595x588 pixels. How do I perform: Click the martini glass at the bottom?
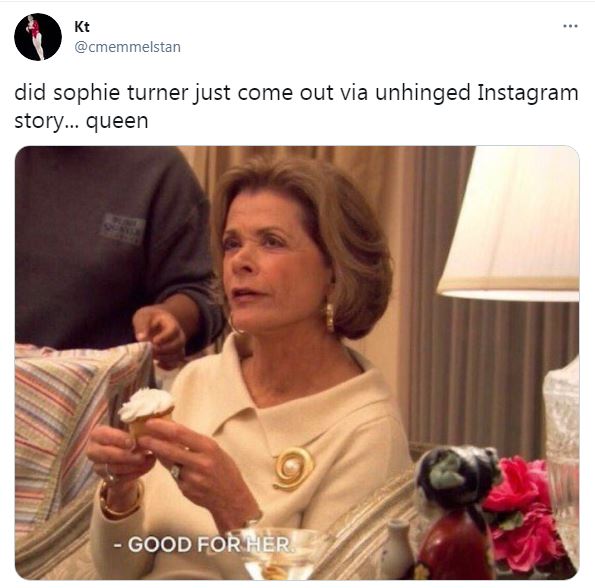click(279, 554)
